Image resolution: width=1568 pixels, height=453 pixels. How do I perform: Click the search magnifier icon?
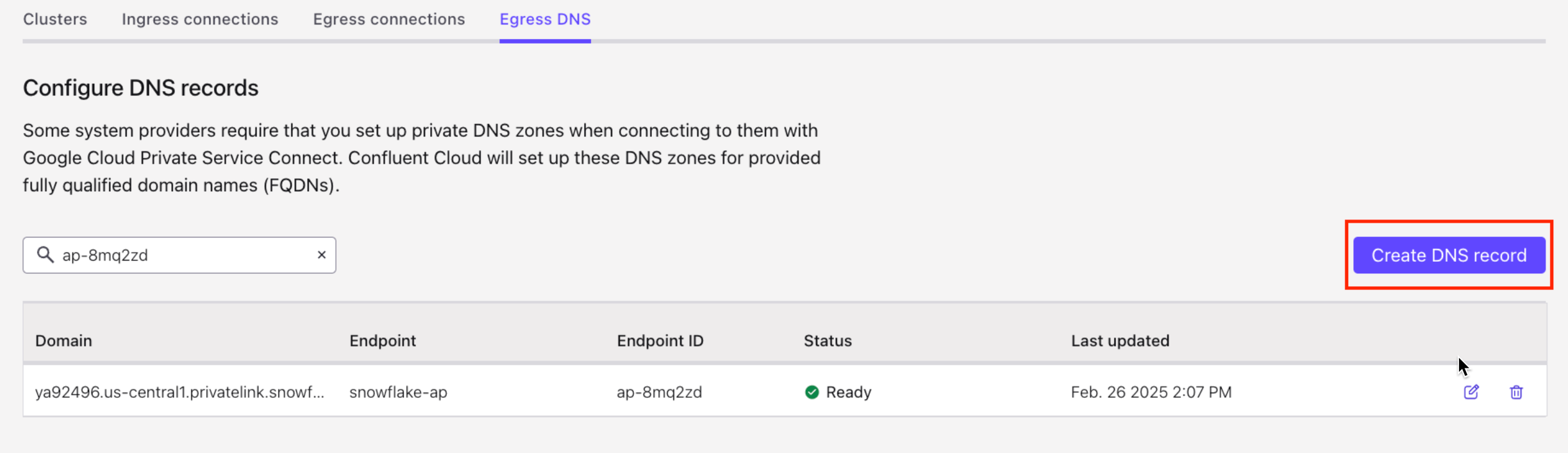[x=46, y=255]
